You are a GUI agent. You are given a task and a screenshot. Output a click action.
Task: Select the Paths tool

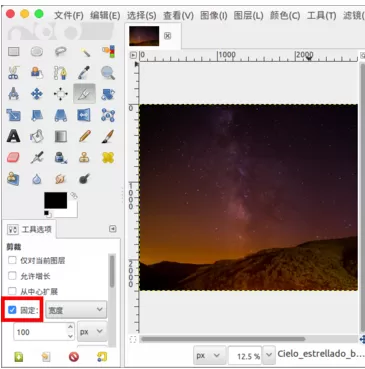click(61, 73)
